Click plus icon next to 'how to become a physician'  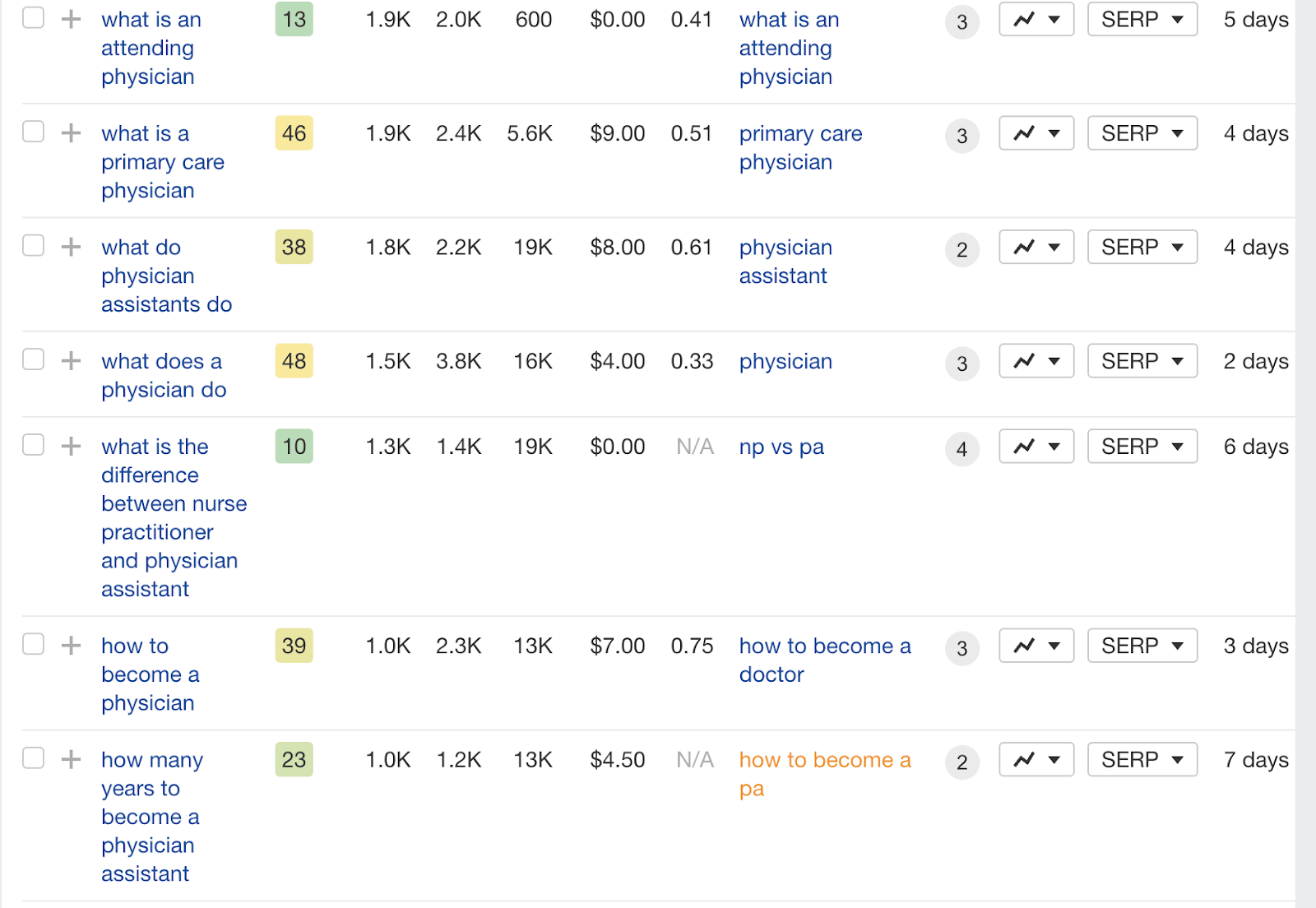(x=72, y=646)
